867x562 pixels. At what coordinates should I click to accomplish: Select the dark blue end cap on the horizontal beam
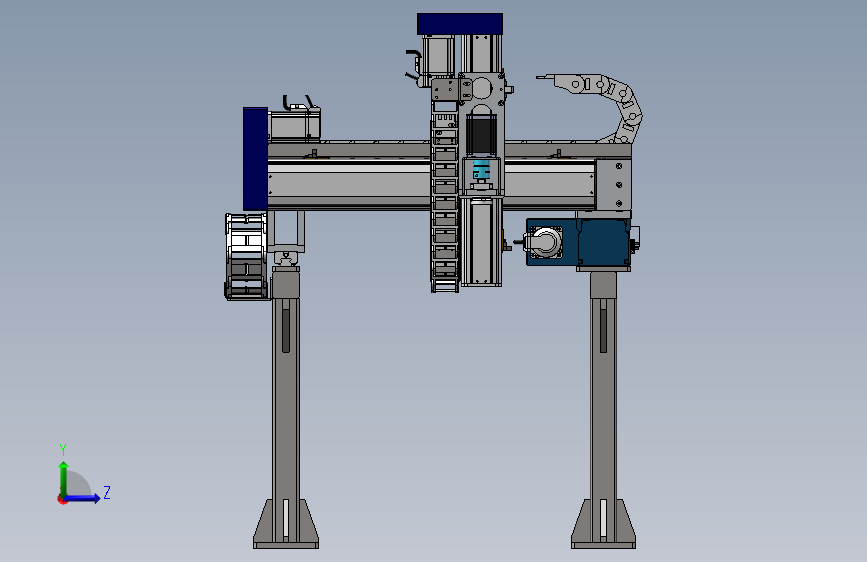coord(255,159)
